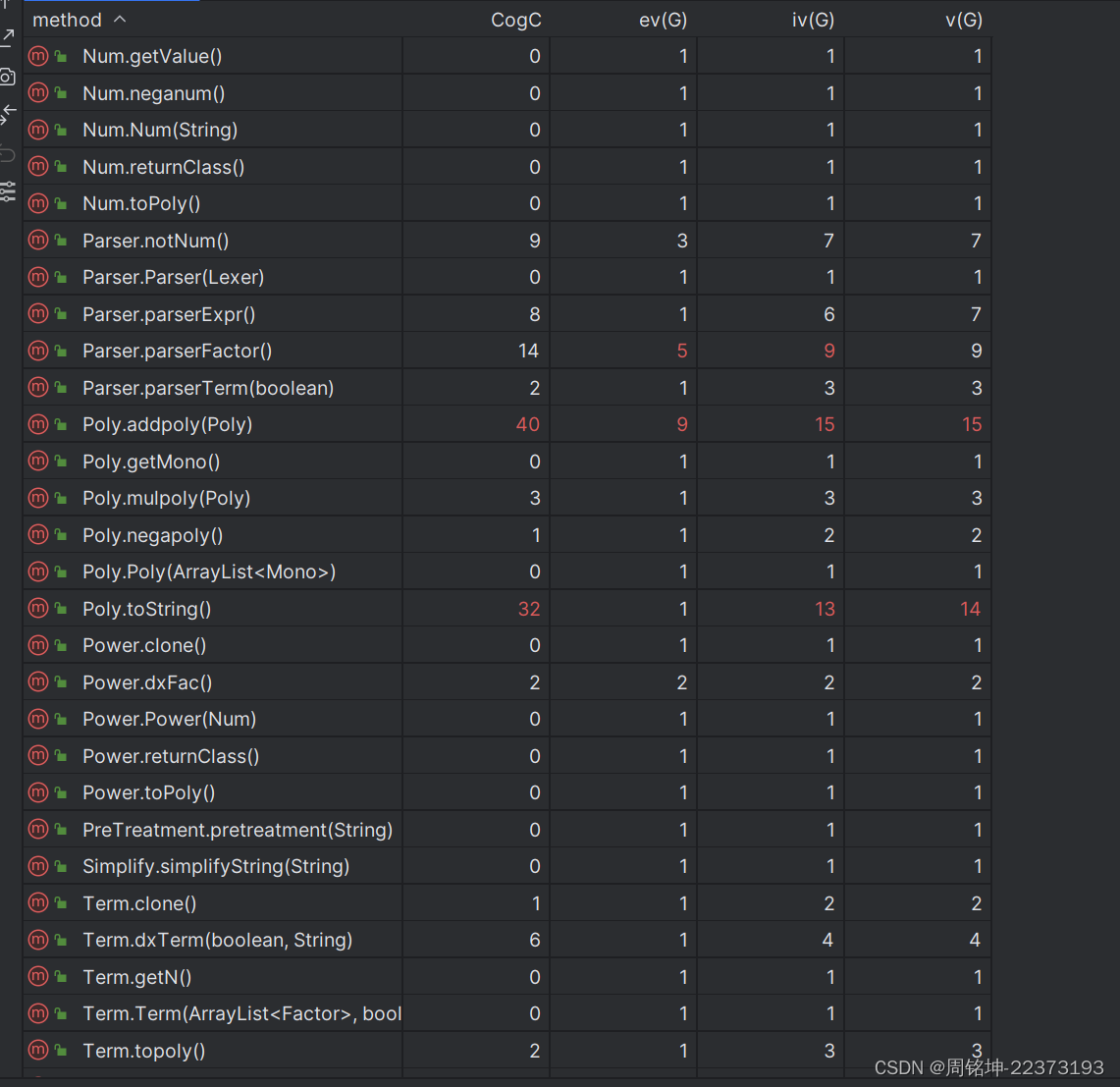Image resolution: width=1120 pixels, height=1087 pixels.
Task: Select the Num.toPoly() row
Action: tap(507, 203)
